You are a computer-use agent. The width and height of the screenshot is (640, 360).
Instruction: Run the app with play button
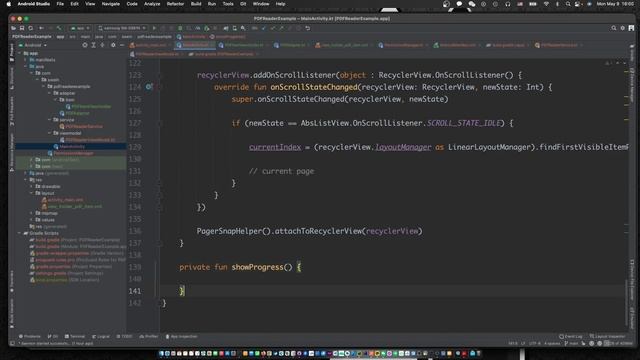click(x=154, y=28)
